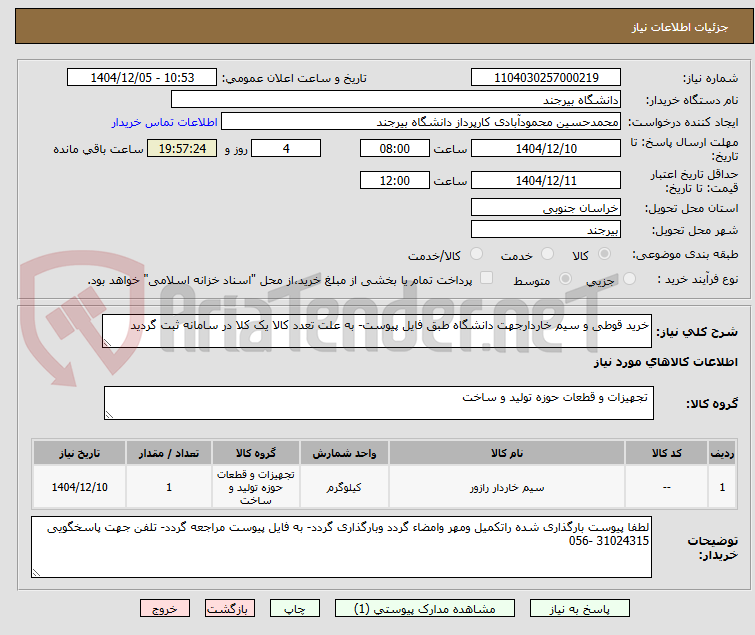Screen dimensions: 755x635
Task: Click the resize handle of شرح کلی نیاز box
Action: click(107, 343)
